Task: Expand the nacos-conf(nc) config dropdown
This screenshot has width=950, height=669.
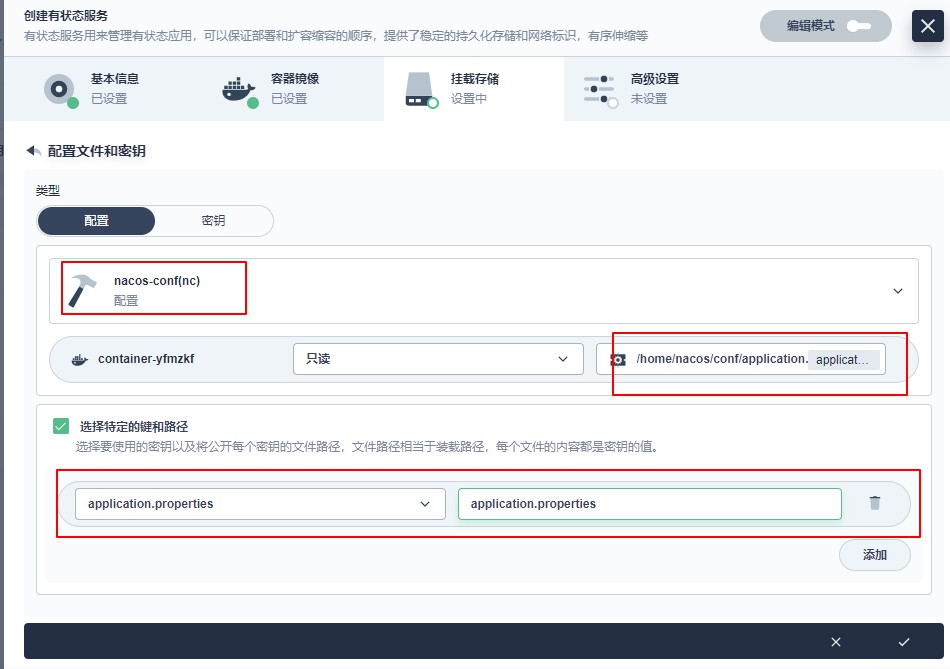Action: [x=483, y=291]
